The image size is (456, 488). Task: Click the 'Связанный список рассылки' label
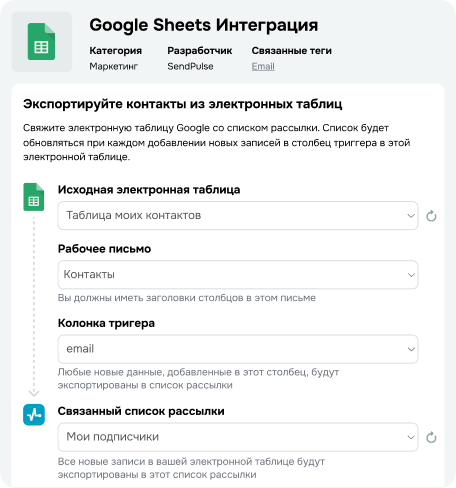141,411
